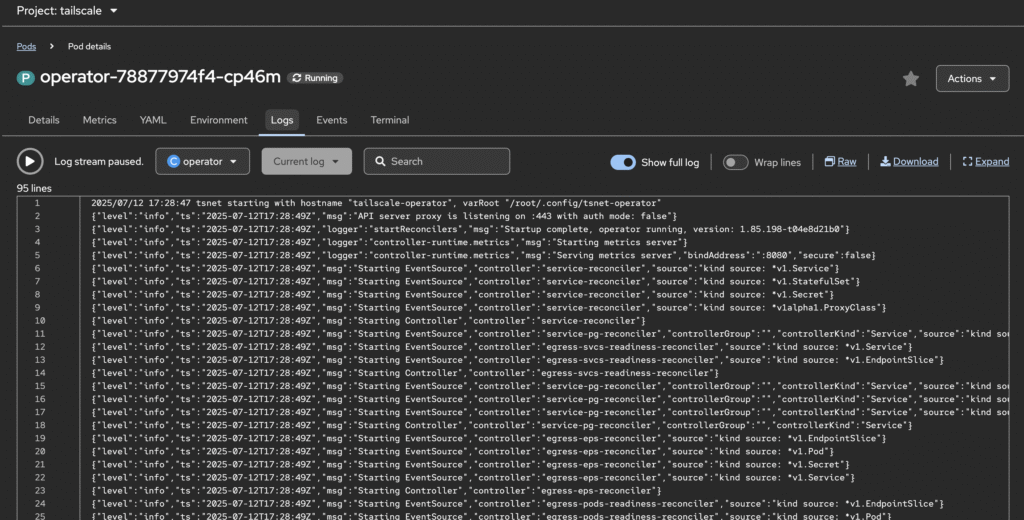Open the Project: tailscale dropdown

[67, 10]
